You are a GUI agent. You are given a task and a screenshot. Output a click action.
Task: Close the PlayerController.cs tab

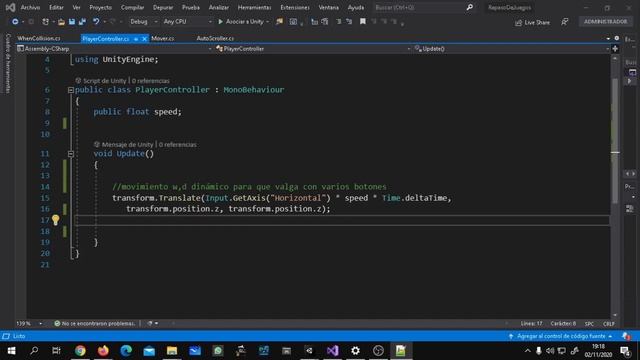(144, 39)
